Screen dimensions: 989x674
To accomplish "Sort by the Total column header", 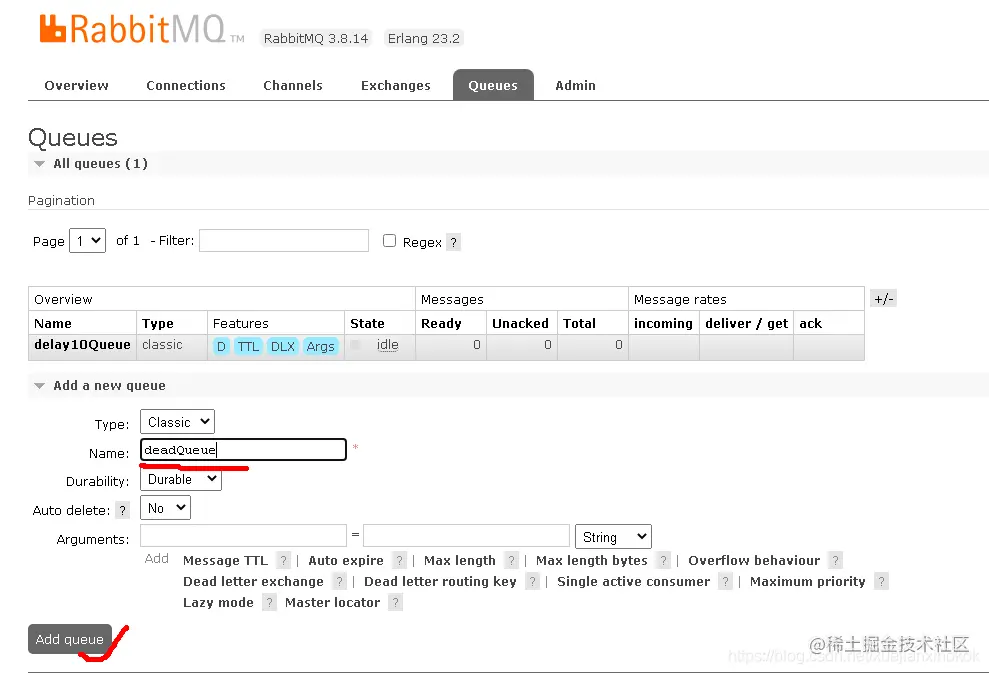I will point(579,323).
